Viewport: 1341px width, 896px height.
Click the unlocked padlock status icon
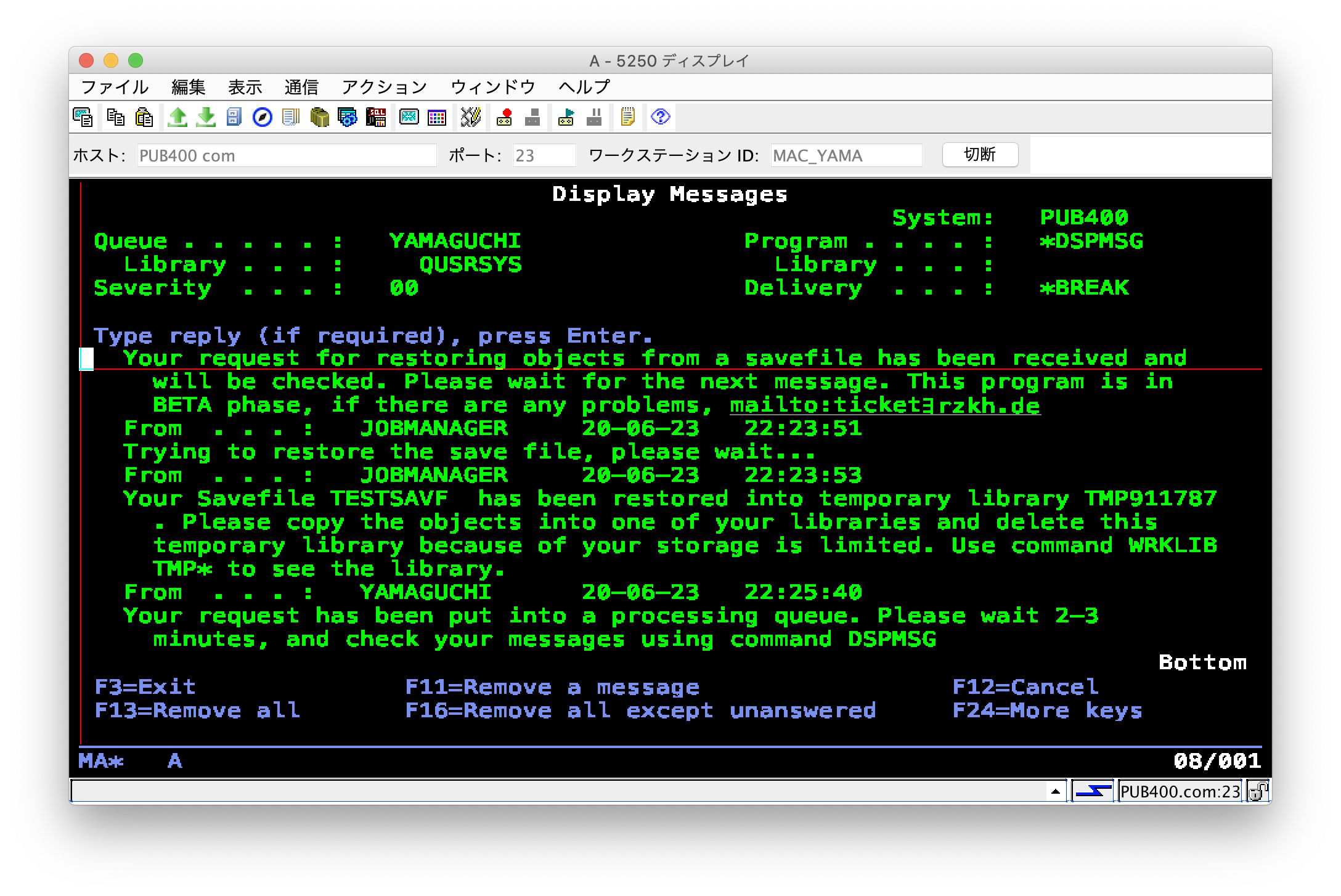(x=1257, y=791)
